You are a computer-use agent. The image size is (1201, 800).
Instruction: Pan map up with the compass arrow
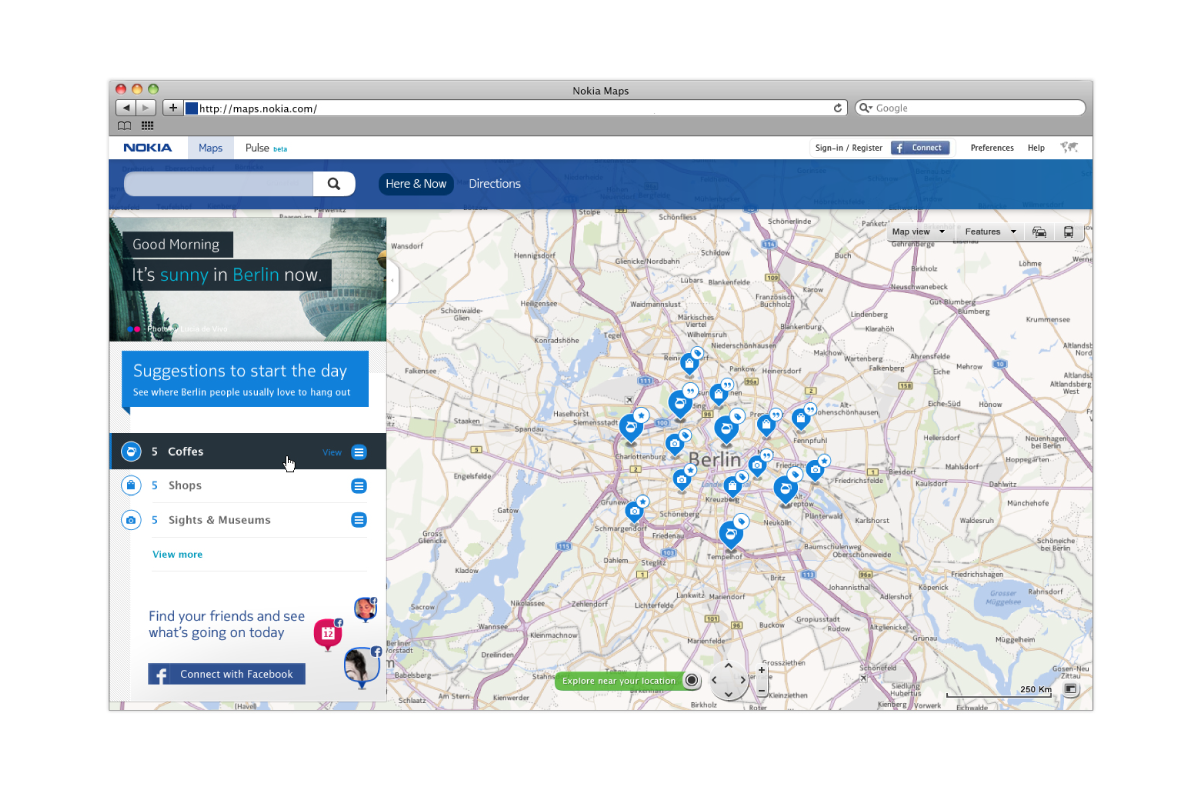click(x=728, y=665)
